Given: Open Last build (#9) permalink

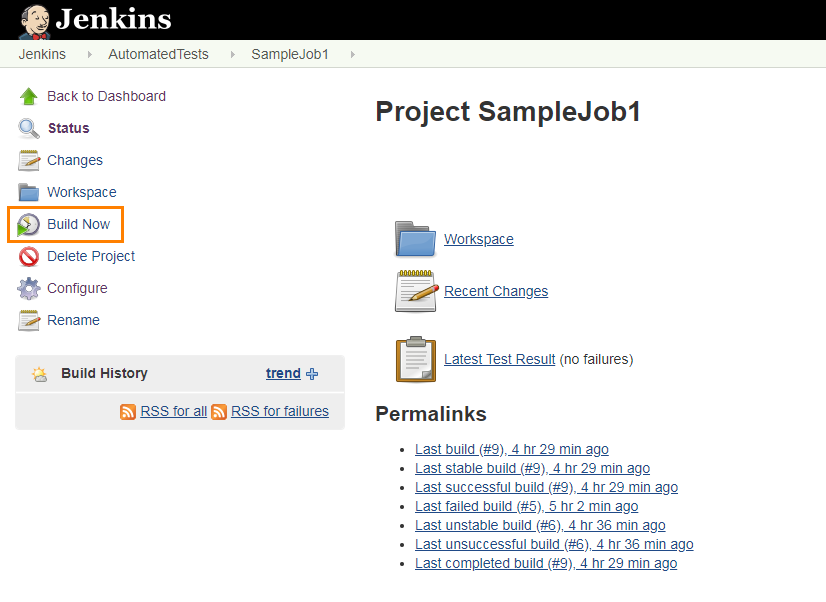Looking at the screenshot, I should (x=512, y=449).
